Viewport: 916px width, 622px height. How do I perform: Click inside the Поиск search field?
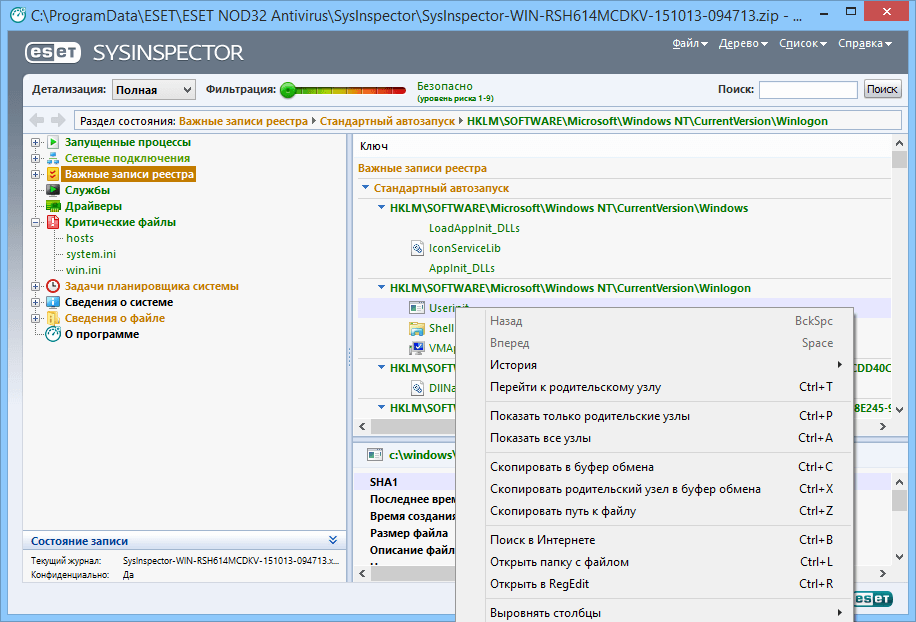808,89
